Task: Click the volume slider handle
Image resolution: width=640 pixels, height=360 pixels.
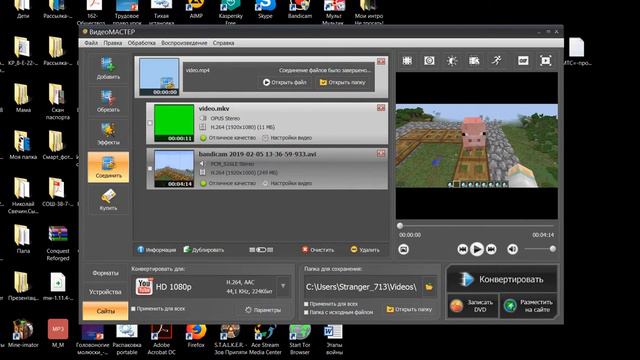Action: pos(553,249)
